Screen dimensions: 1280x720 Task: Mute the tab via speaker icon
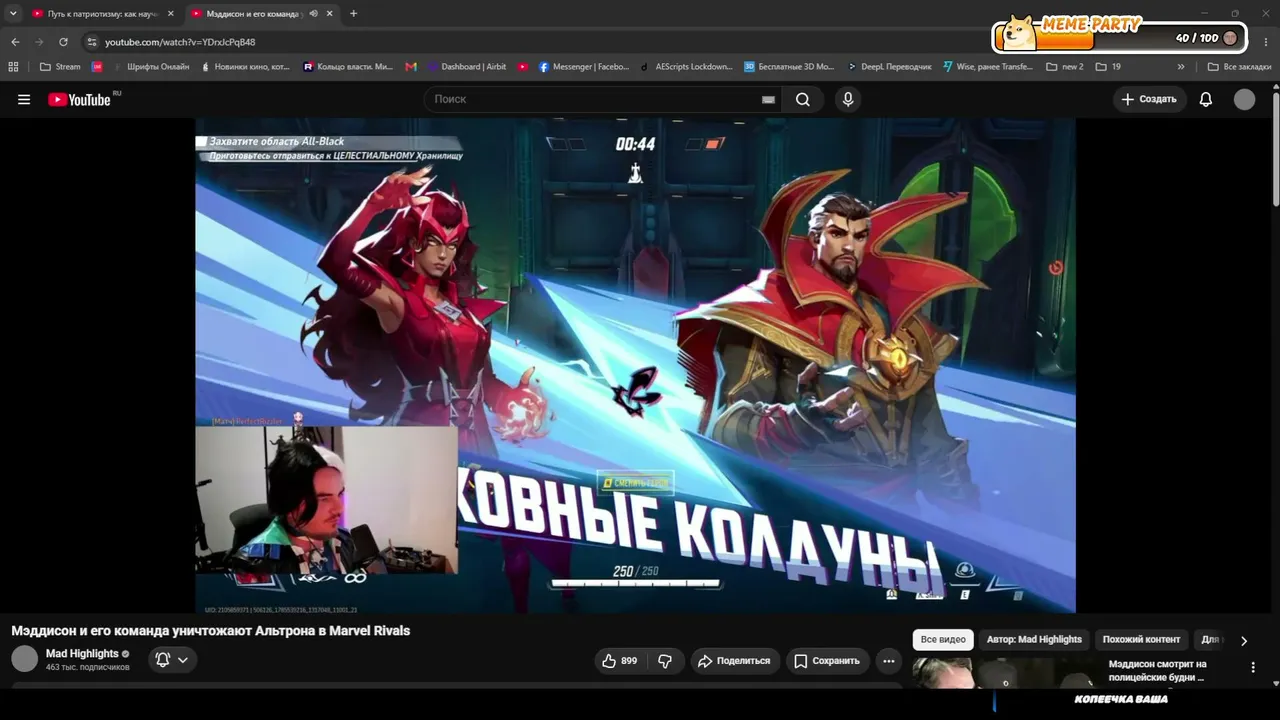[313, 14]
